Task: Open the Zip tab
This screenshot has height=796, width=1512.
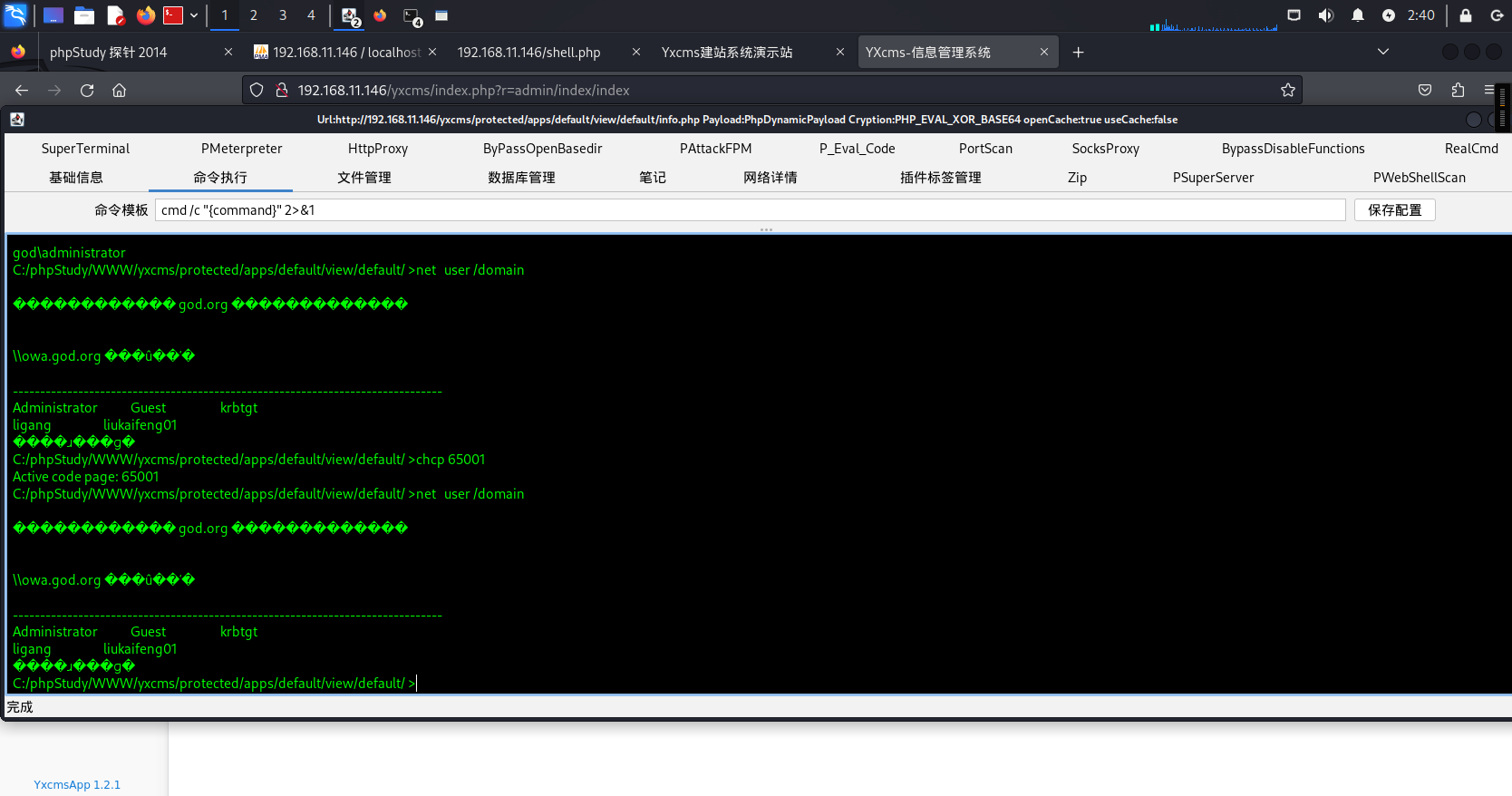Action: pyautogui.click(x=1077, y=178)
